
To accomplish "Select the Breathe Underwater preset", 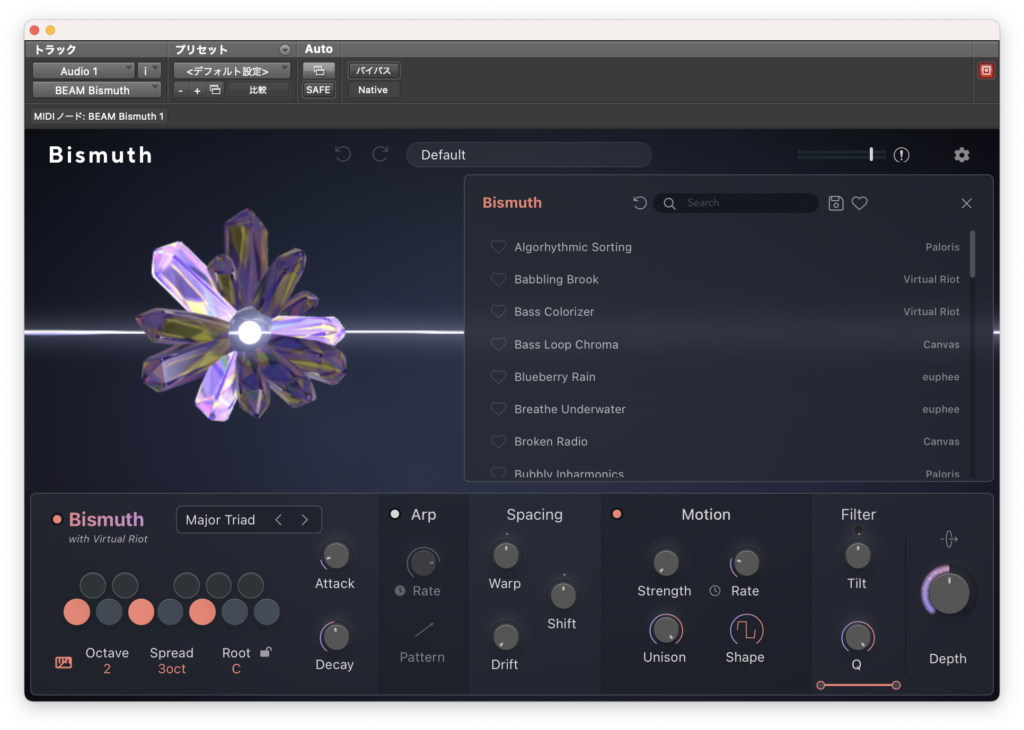I will tap(725, 409).
